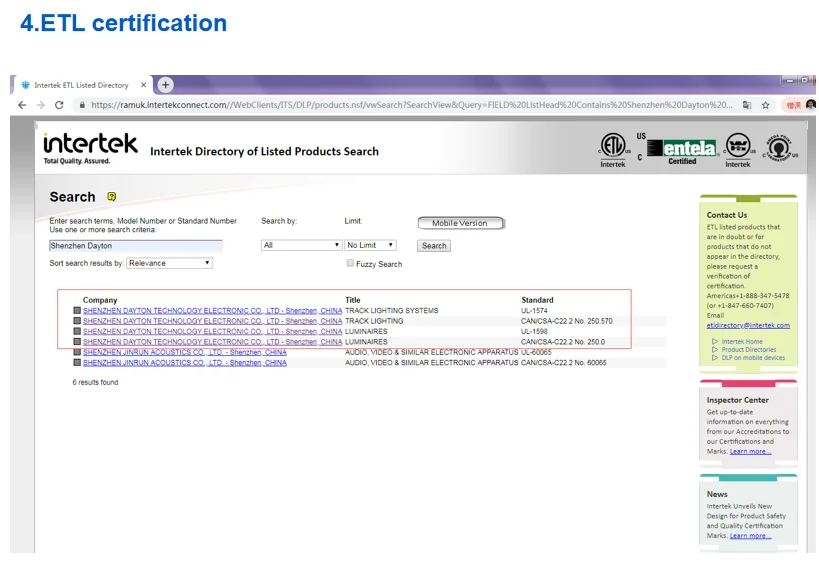
Task: Bookmark page with the star icon
Action: (x=766, y=105)
